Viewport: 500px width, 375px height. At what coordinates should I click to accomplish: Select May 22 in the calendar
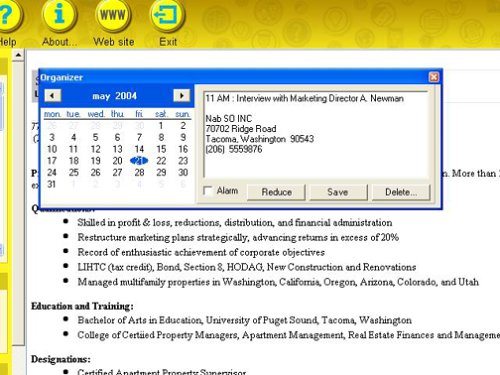[x=161, y=161]
